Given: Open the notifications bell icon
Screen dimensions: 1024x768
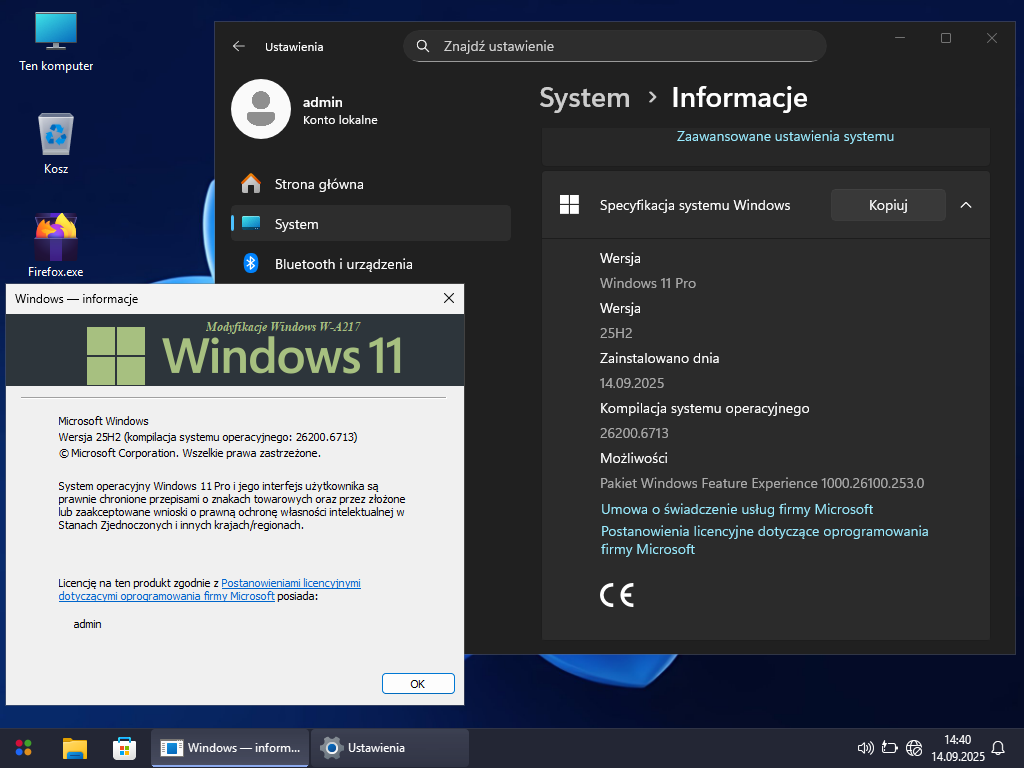Looking at the screenshot, I should click(x=997, y=748).
